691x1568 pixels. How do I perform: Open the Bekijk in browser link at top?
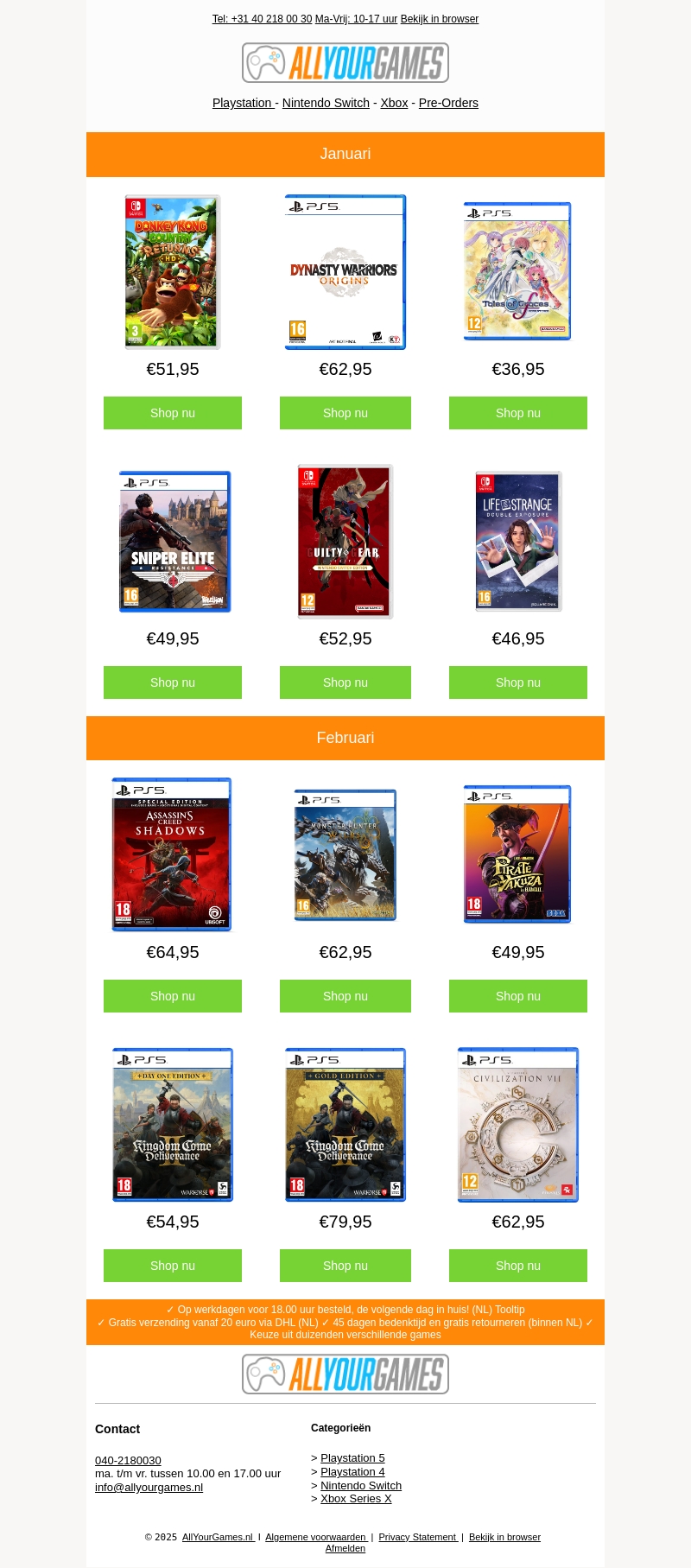pyautogui.click(x=440, y=19)
